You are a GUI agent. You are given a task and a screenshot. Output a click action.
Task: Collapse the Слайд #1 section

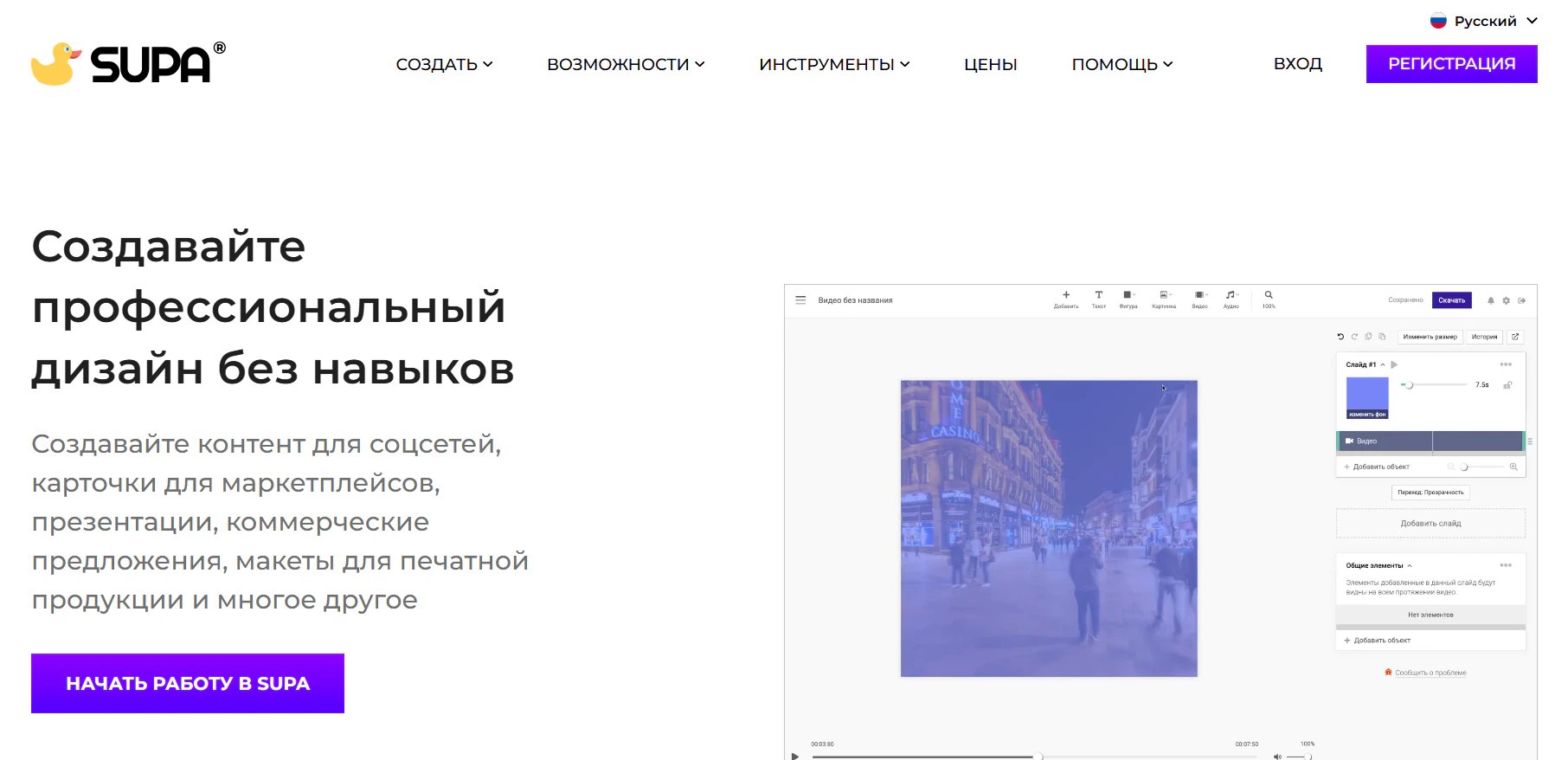click(1383, 364)
